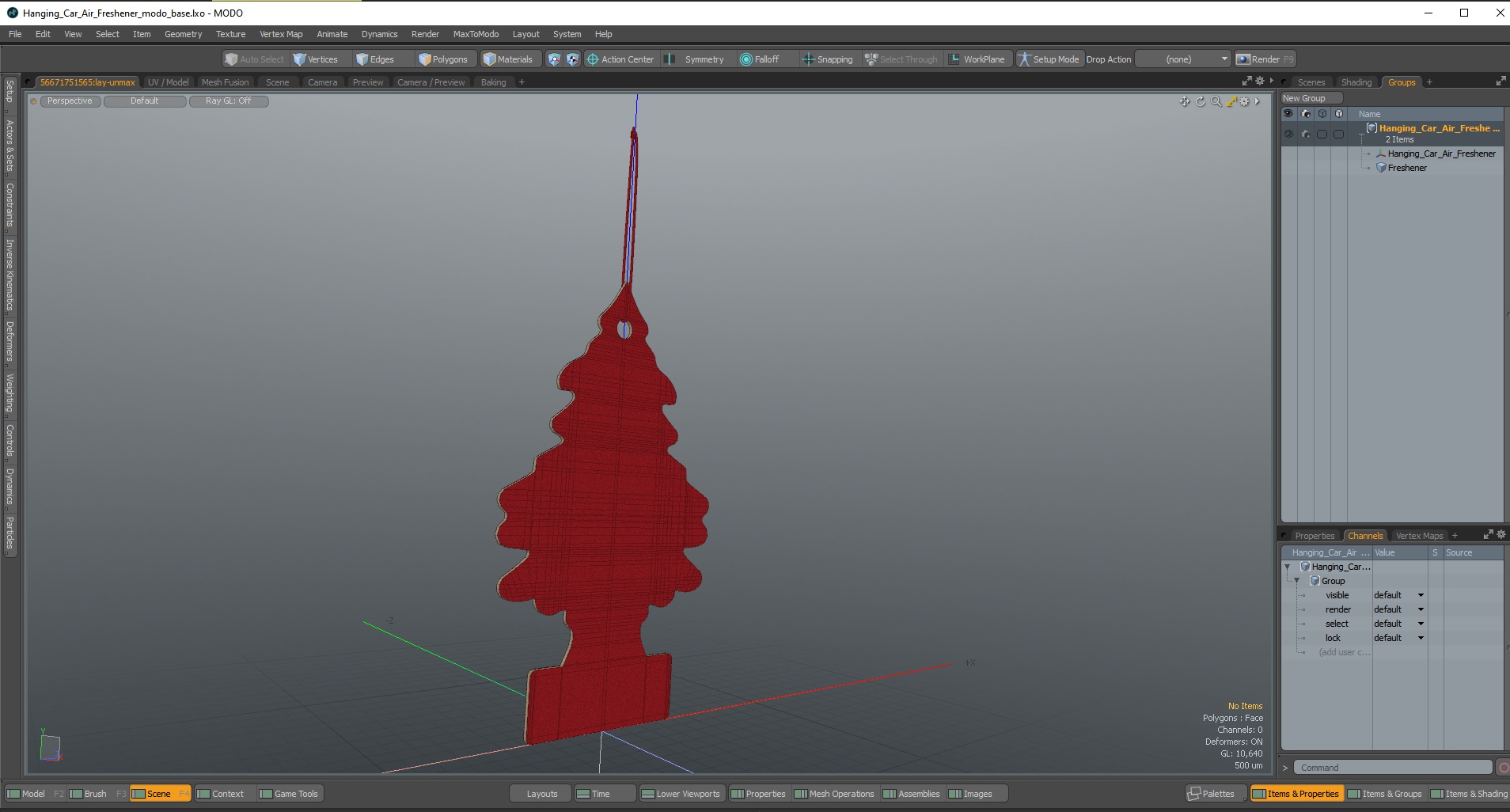Image resolution: width=1510 pixels, height=812 pixels.
Task: Open the Deformers vertical sidebar tab
Action: click(x=9, y=341)
